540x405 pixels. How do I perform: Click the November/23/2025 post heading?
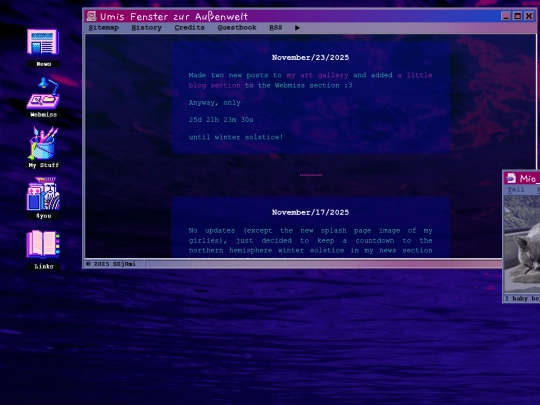(x=310, y=58)
